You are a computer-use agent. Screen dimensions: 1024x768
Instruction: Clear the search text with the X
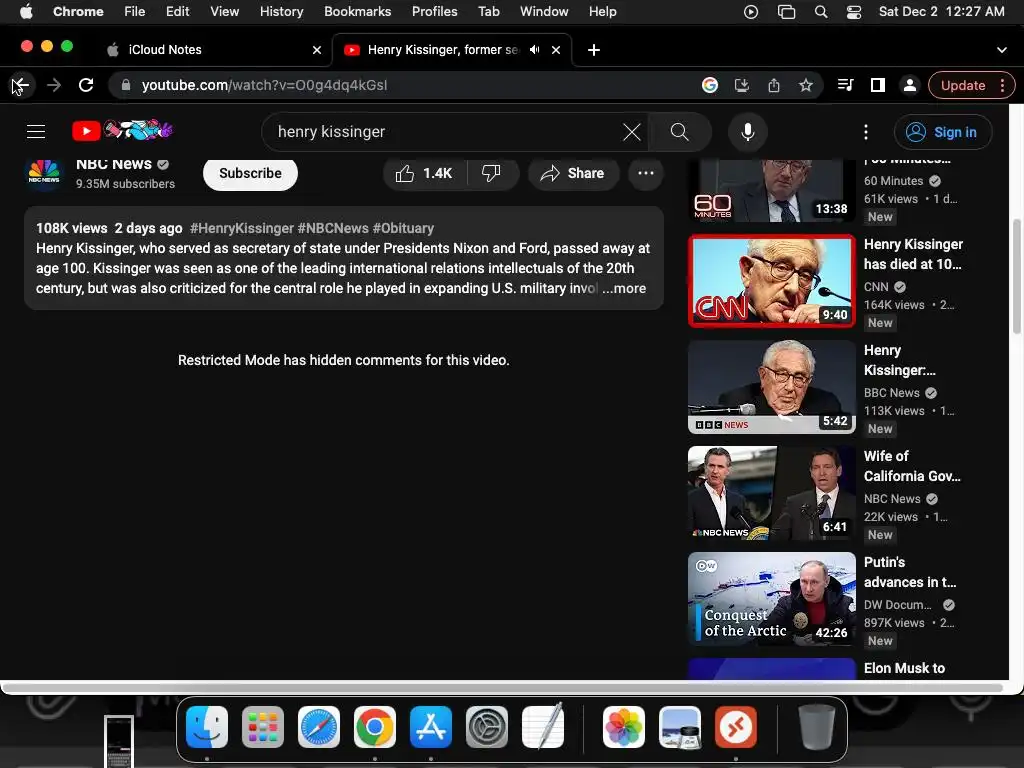coord(632,132)
